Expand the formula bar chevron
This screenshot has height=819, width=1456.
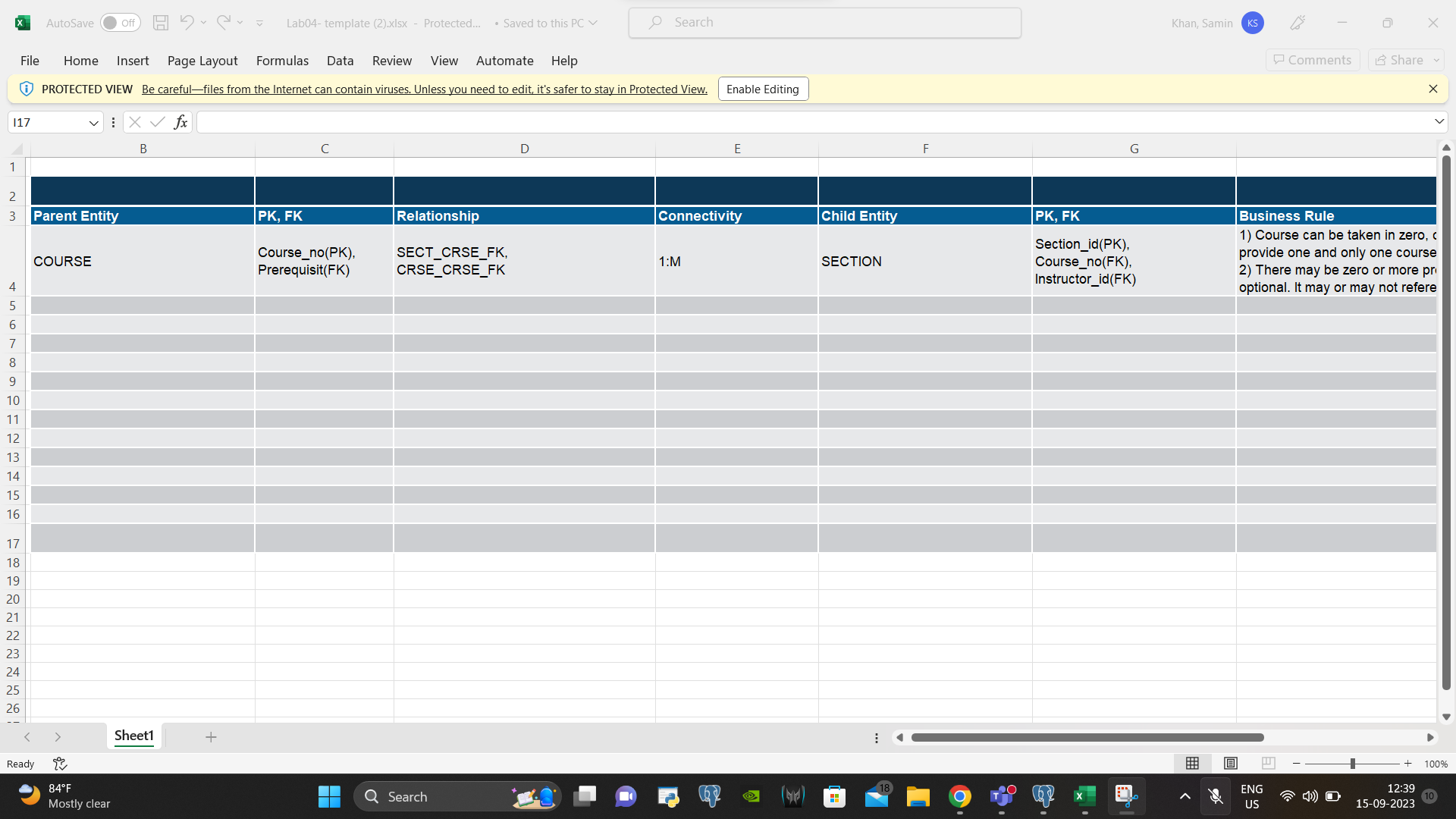pyautogui.click(x=1439, y=122)
